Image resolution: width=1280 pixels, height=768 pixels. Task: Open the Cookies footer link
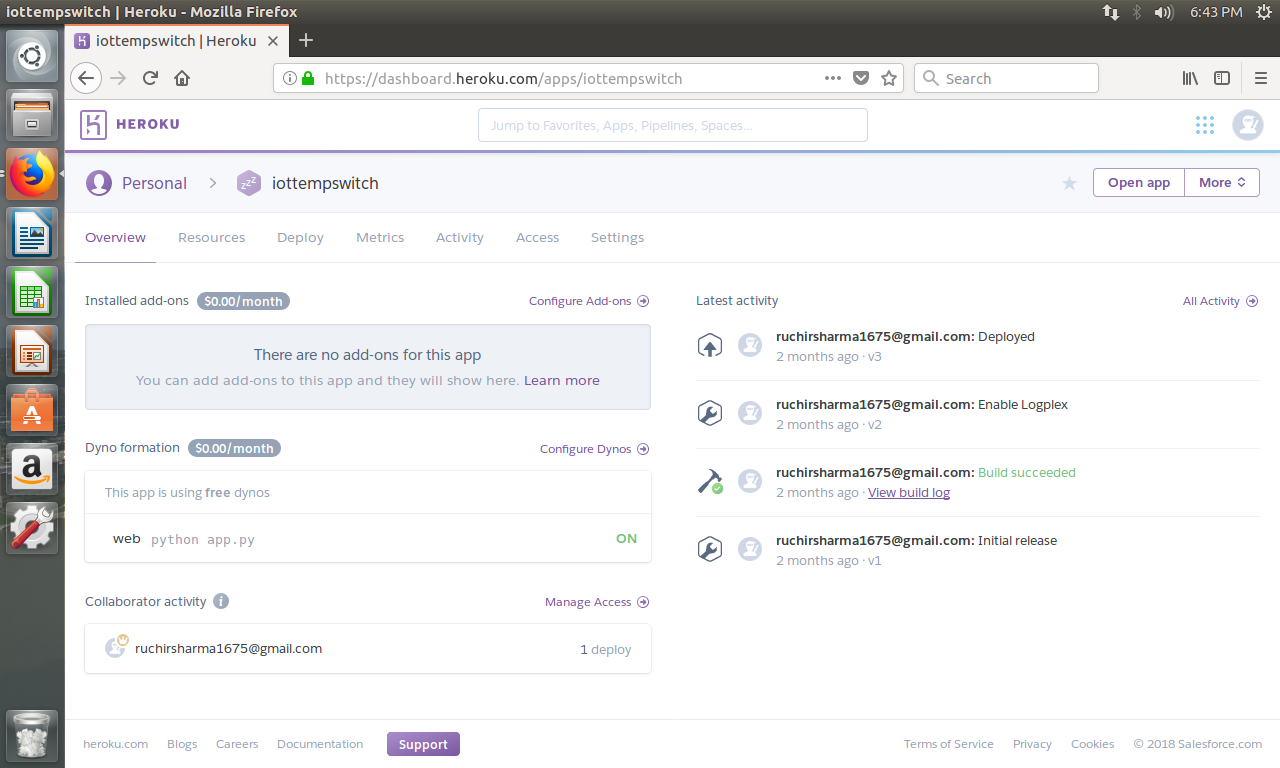point(1093,744)
